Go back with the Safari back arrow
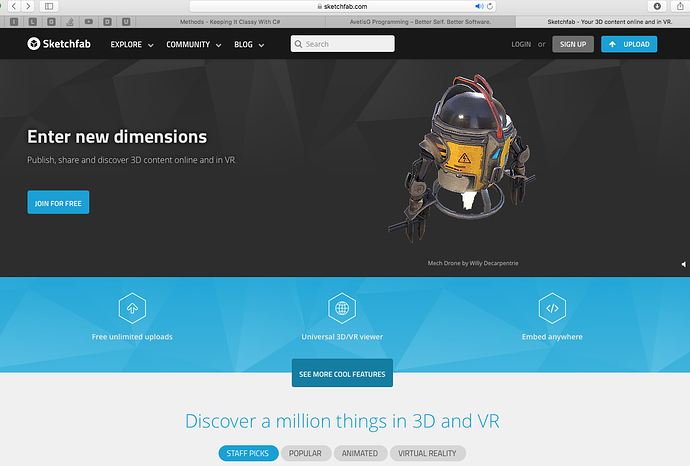 [x=14, y=6]
